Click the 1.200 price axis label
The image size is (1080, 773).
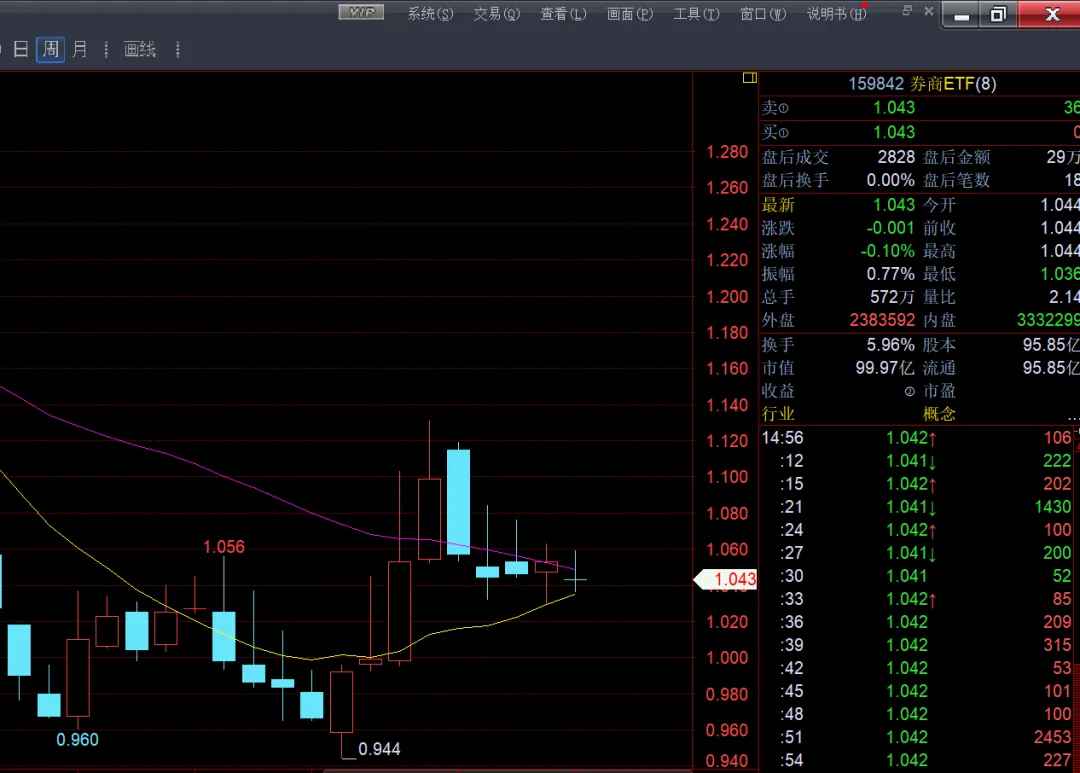[727, 297]
